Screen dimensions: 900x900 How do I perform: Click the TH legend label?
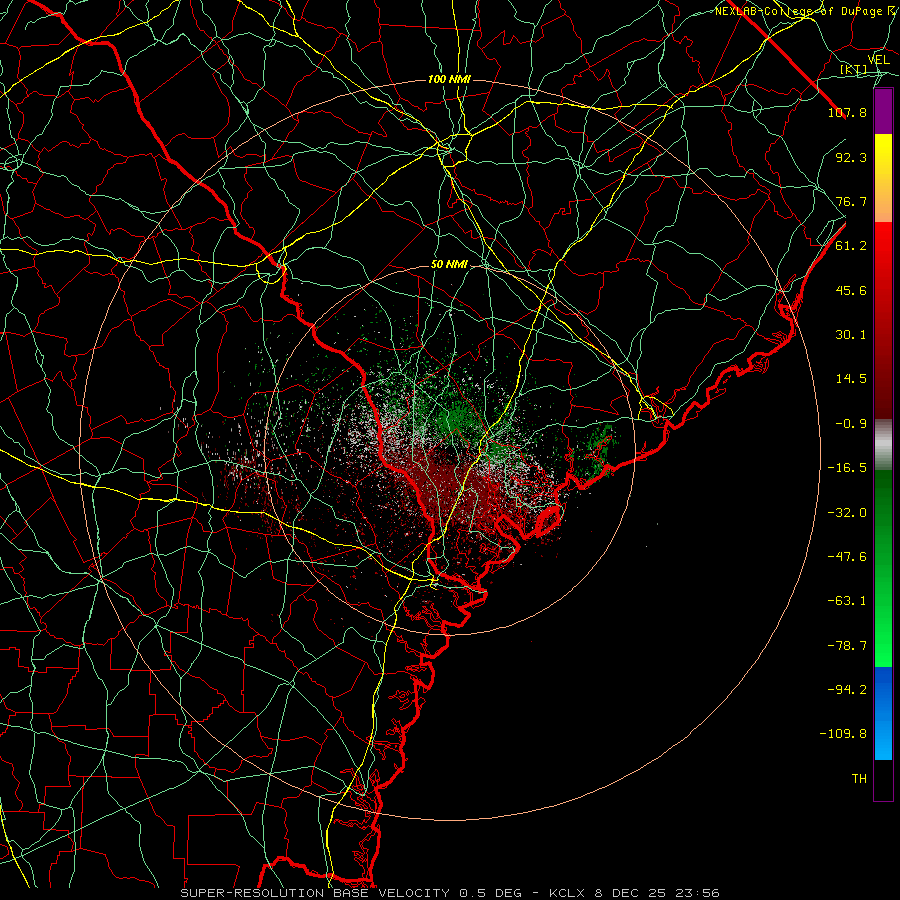(859, 779)
